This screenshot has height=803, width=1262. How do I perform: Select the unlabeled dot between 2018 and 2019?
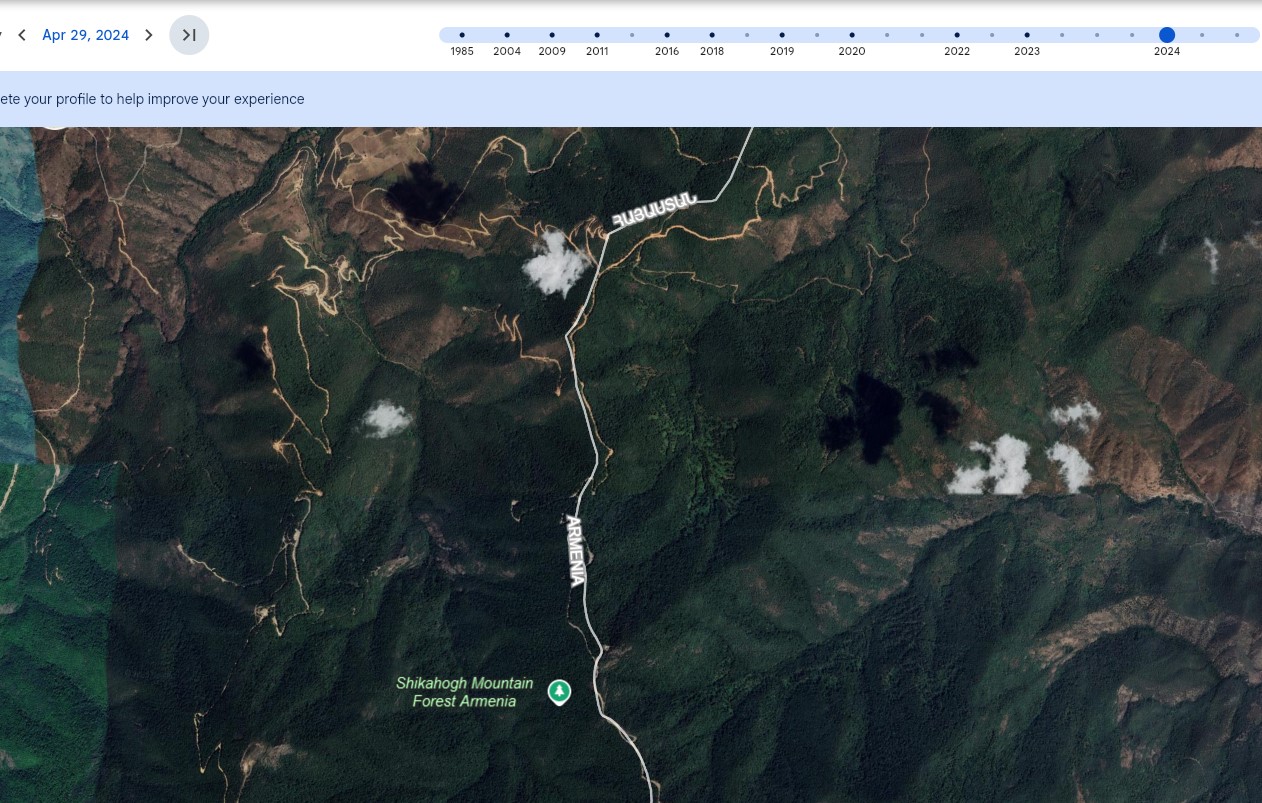(x=747, y=35)
